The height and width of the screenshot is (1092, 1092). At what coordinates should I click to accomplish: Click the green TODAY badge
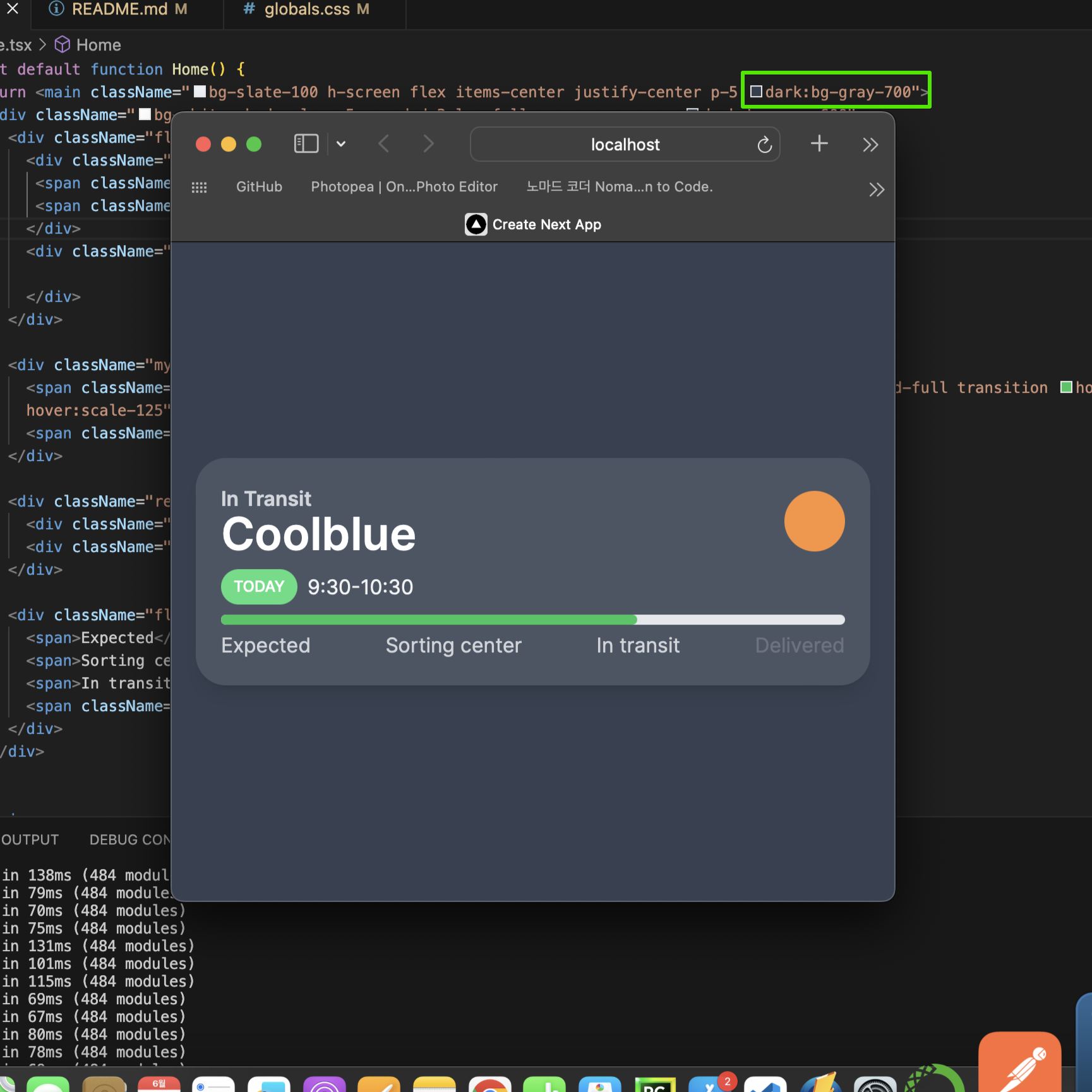coord(259,587)
